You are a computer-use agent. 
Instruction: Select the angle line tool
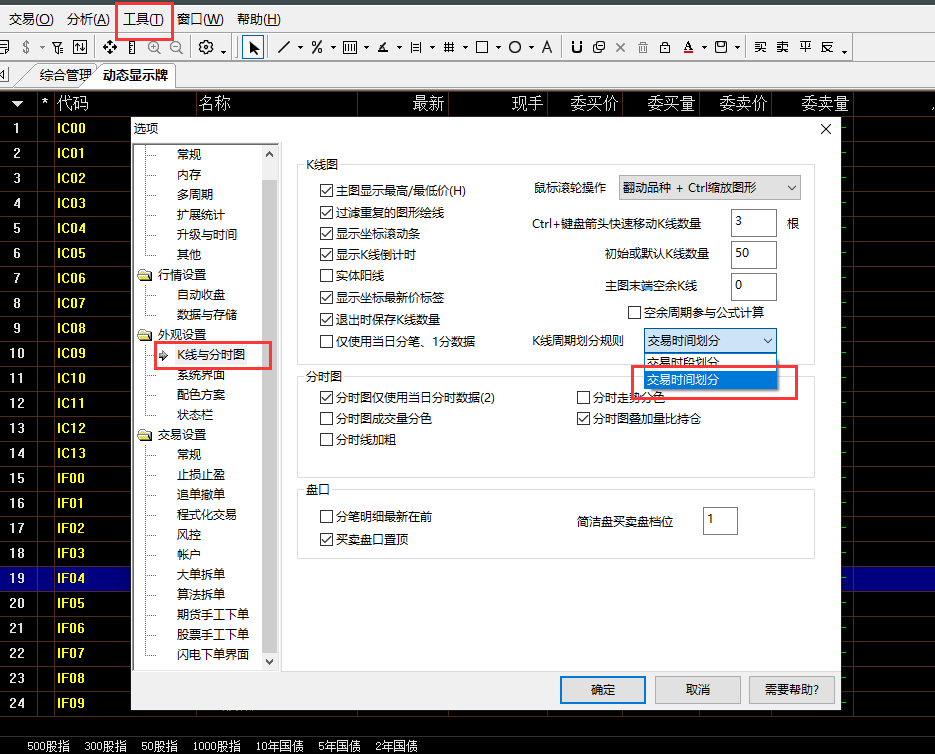[383, 48]
